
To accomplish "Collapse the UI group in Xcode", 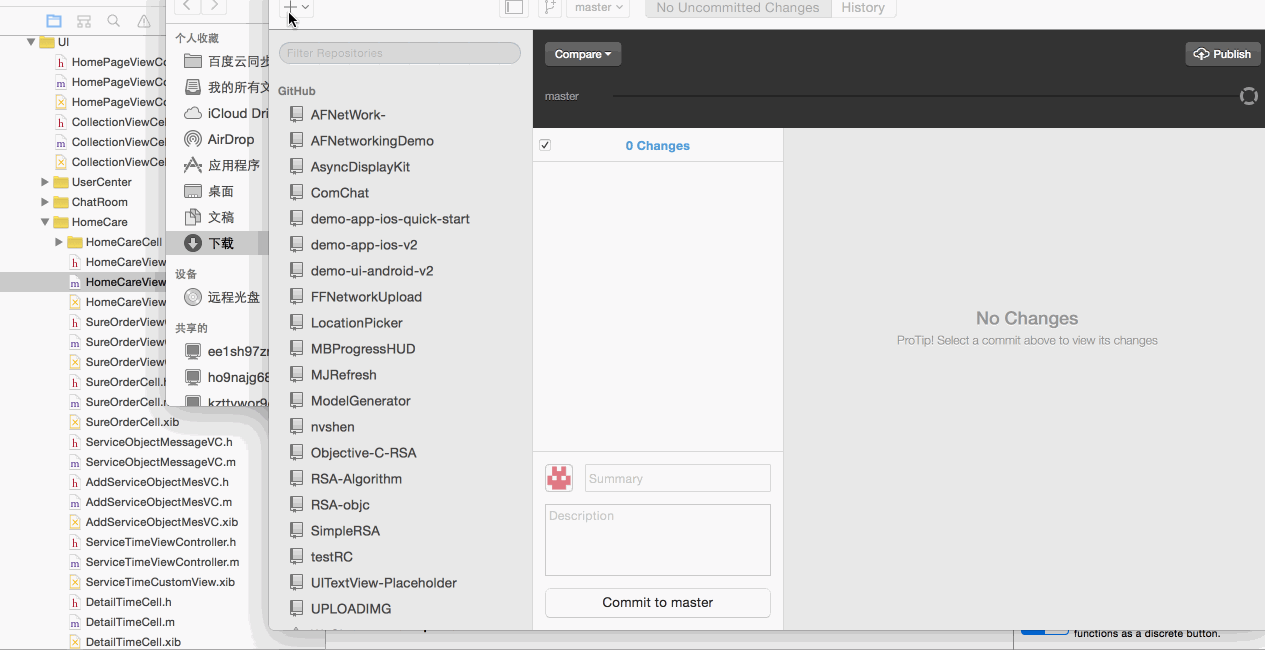I will click(31, 42).
